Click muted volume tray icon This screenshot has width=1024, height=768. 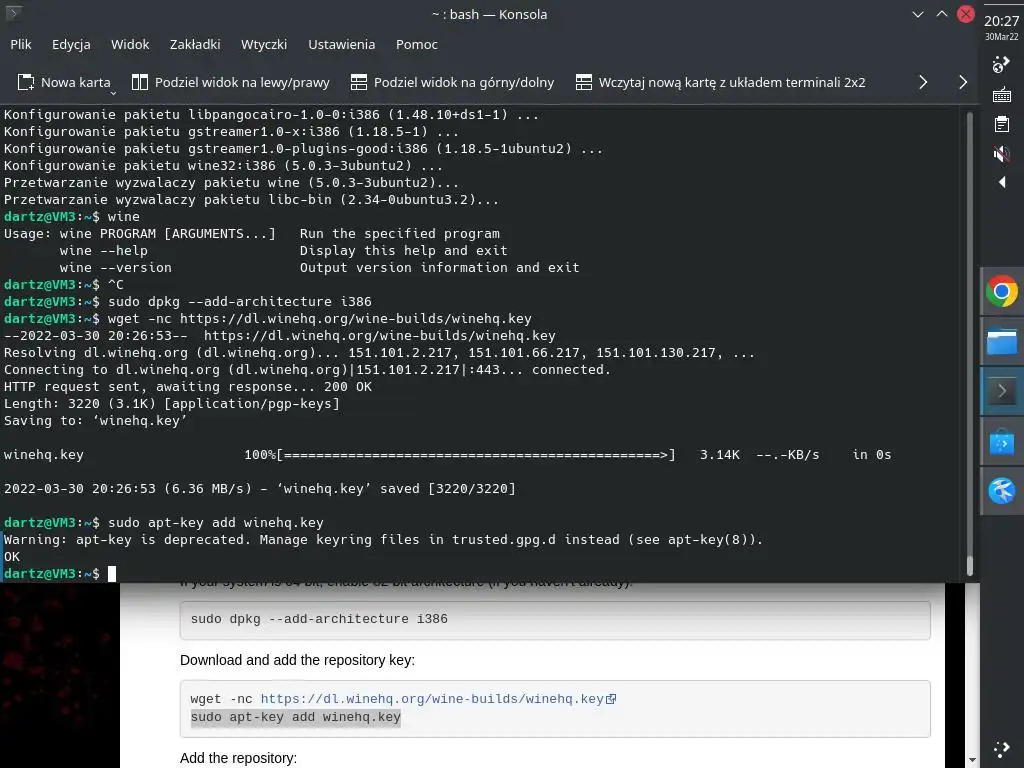1001,154
